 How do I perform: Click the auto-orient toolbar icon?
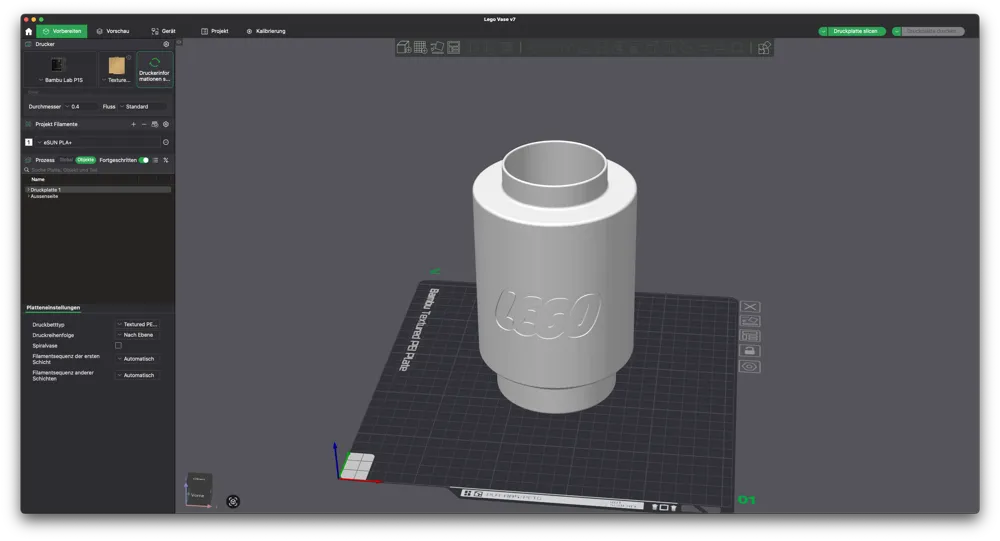click(437, 47)
